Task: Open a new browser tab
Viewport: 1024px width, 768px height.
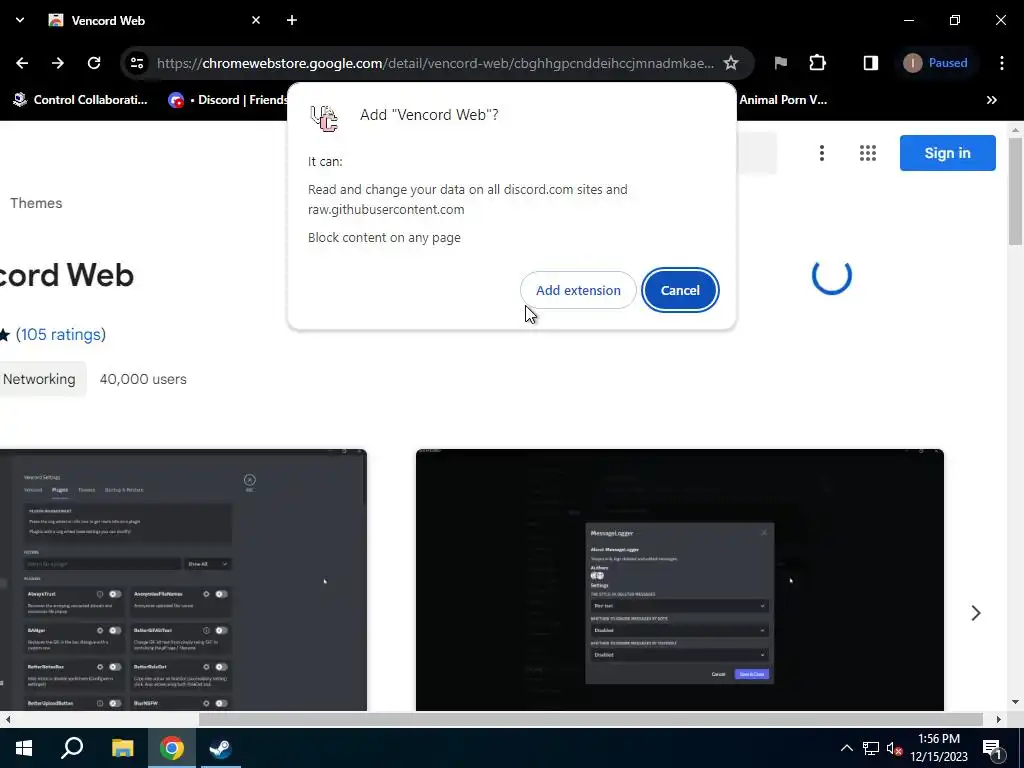Action: pos(292,20)
